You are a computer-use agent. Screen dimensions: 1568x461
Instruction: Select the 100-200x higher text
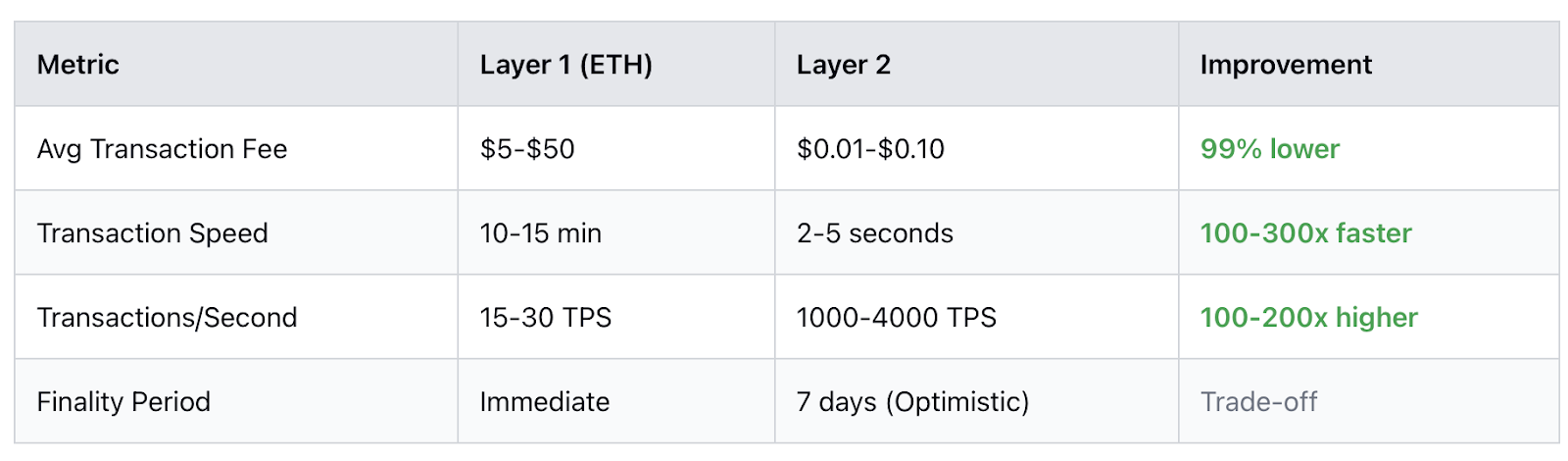click(x=1308, y=318)
